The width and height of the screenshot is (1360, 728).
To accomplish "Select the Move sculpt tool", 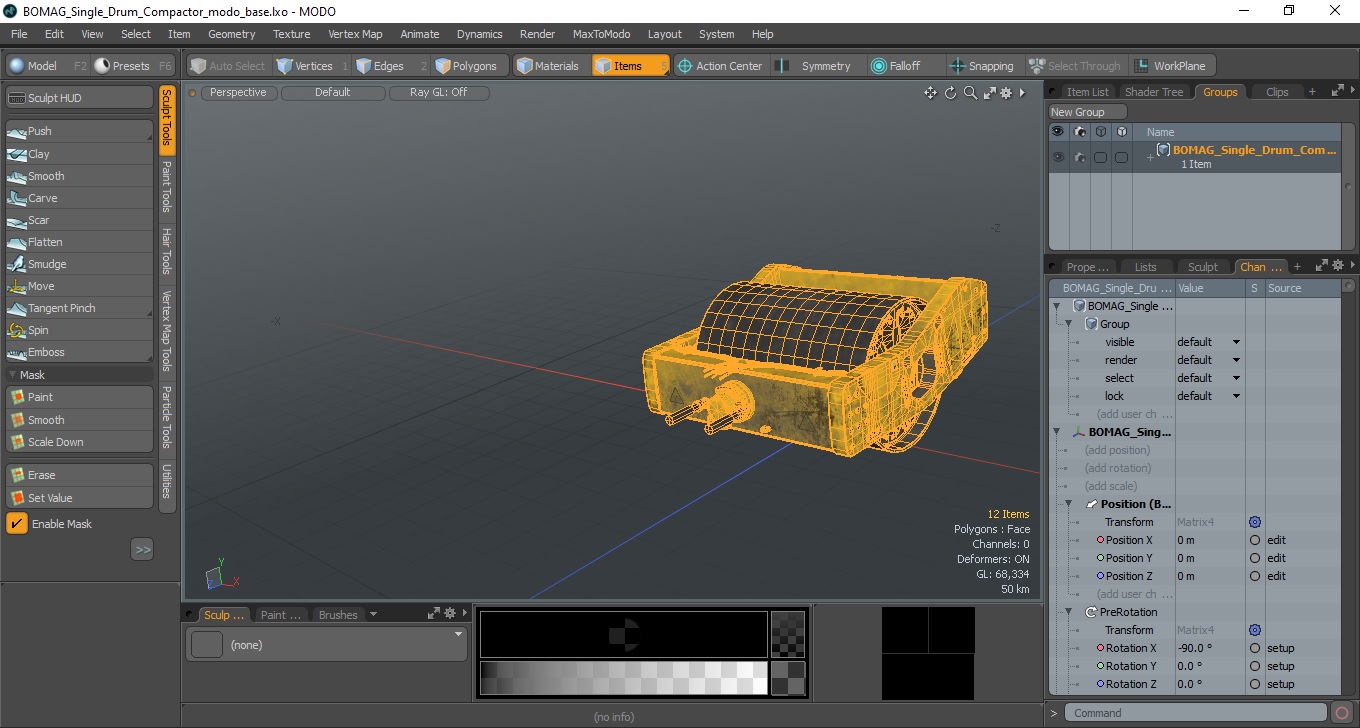I will tap(79, 286).
